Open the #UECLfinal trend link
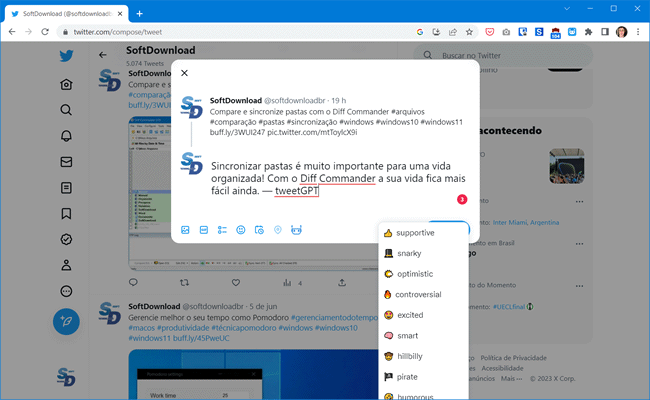The image size is (650, 400). (510, 307)
